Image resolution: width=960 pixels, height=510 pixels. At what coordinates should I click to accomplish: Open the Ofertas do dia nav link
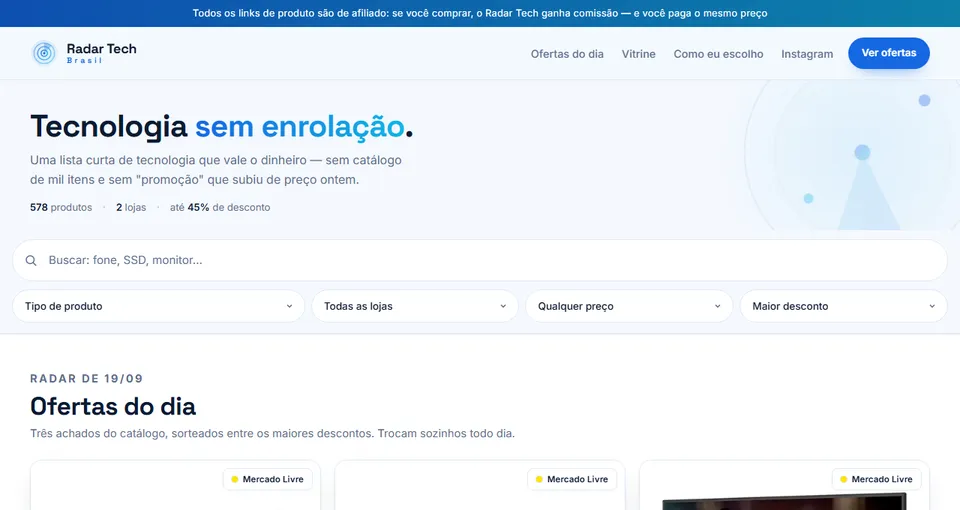pos(567,54)
